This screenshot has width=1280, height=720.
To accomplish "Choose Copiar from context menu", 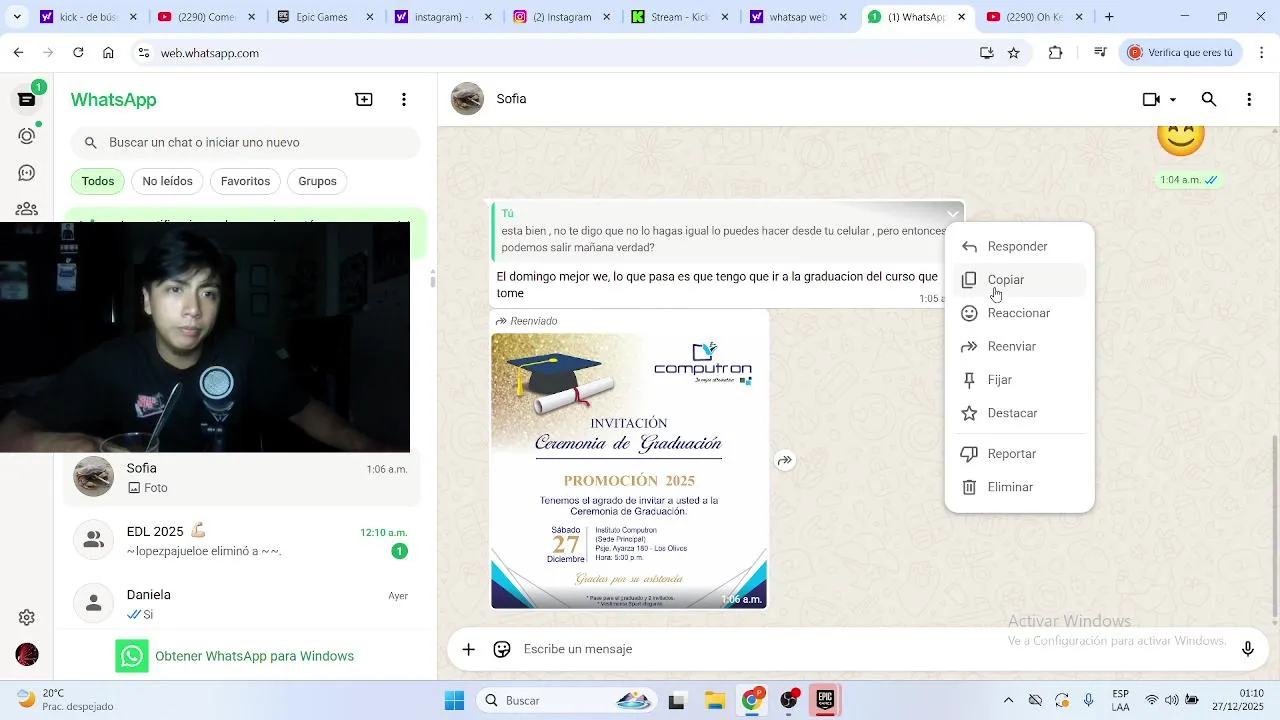I will pyautogui.click(x=1019, y=280).
